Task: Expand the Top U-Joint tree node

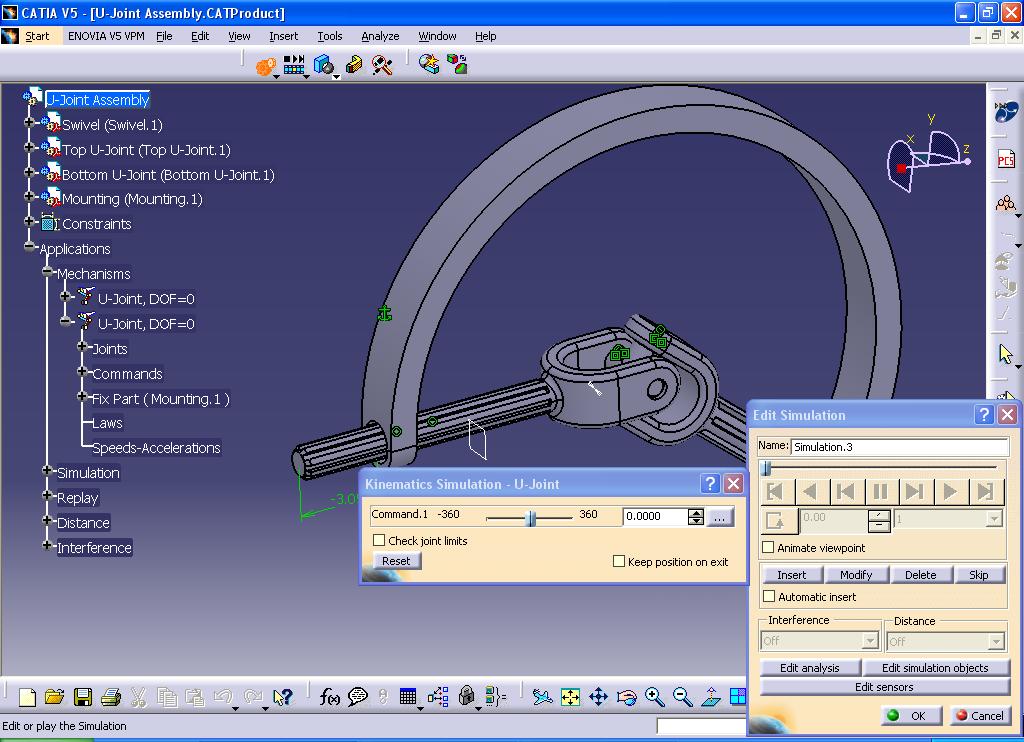Action: (x=29, y=147)
